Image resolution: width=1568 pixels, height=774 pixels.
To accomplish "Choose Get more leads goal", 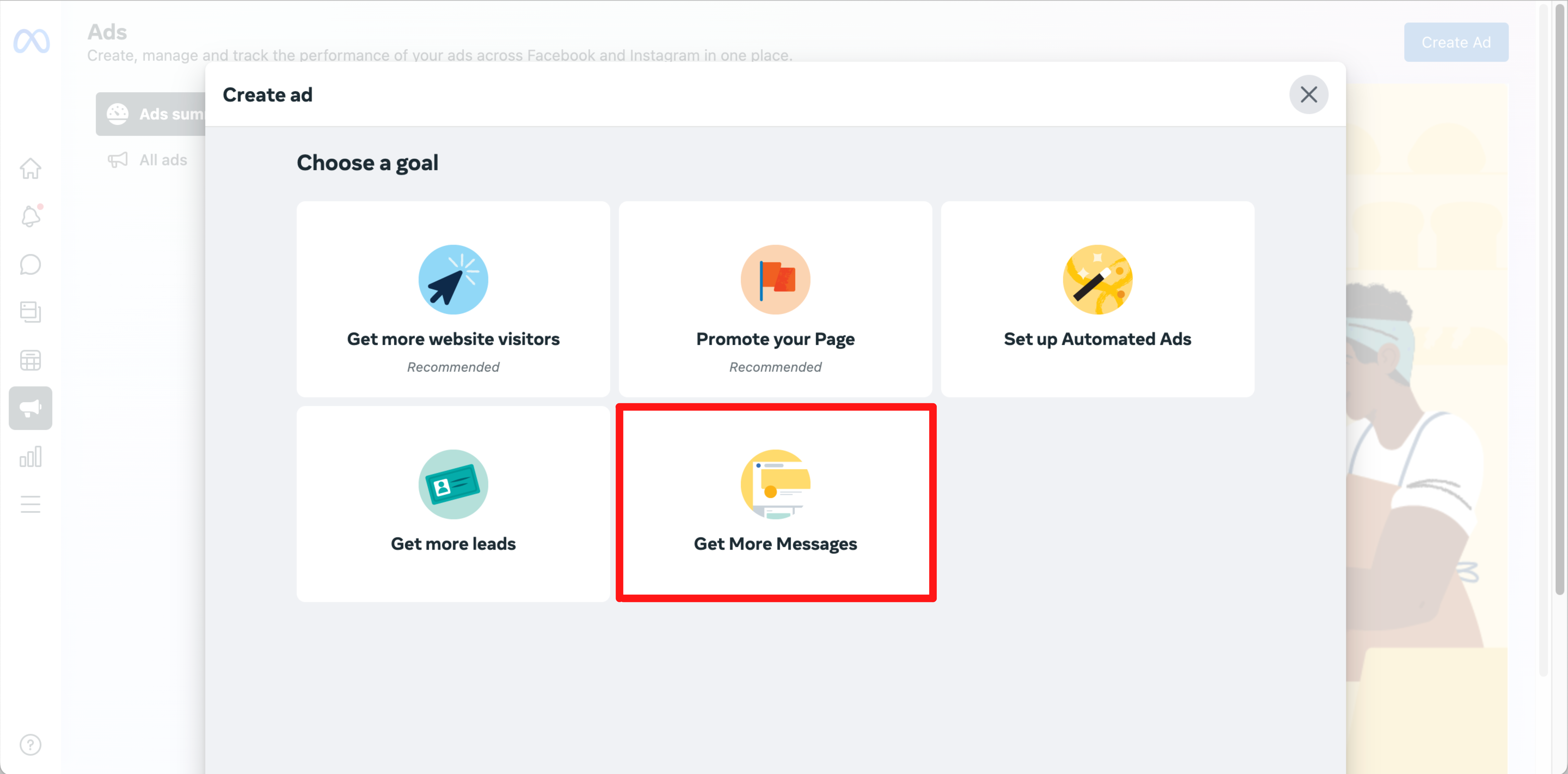I will pos(453,504).
